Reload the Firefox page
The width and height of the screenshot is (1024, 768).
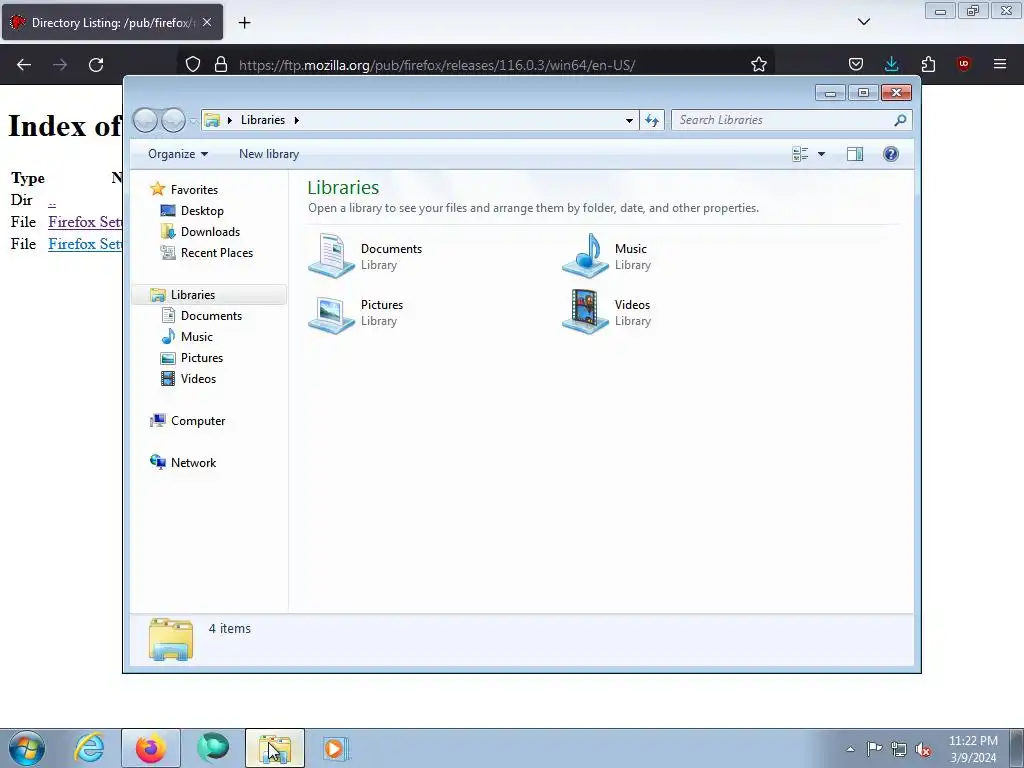tap(96, 65)
